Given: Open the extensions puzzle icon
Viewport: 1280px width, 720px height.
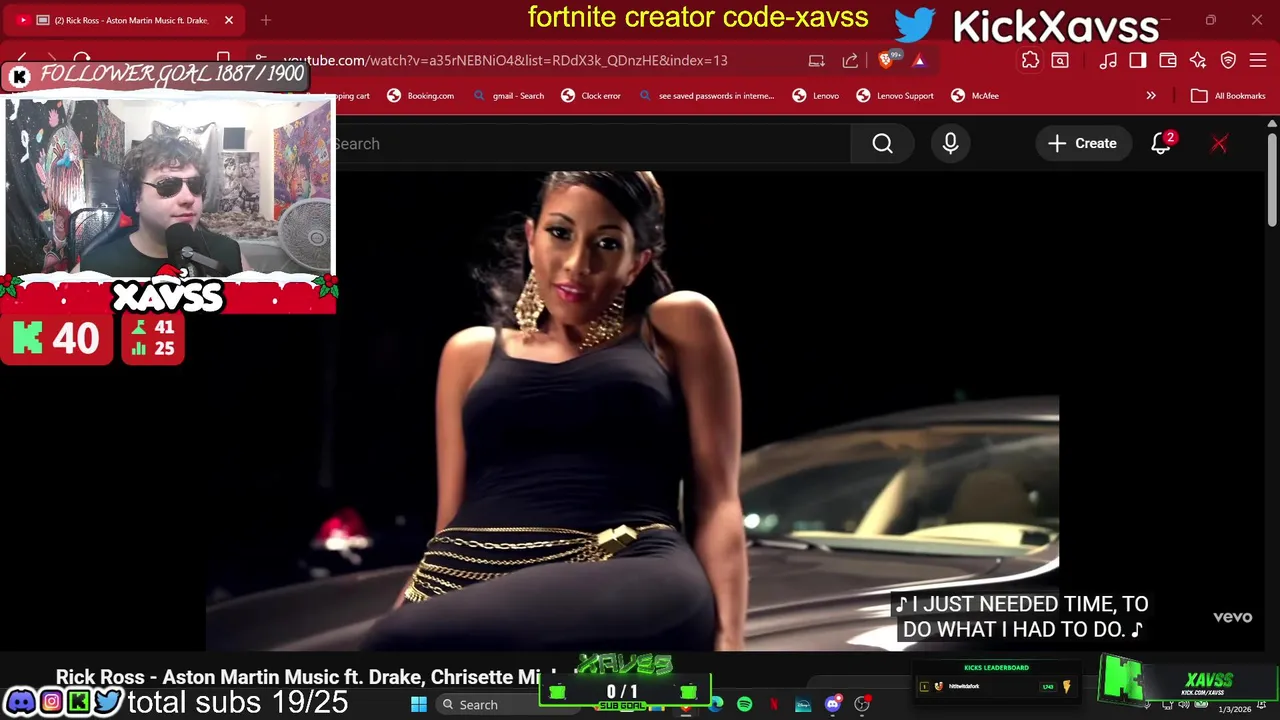Looking at the screenshot, I should (x=1030, y=61).
